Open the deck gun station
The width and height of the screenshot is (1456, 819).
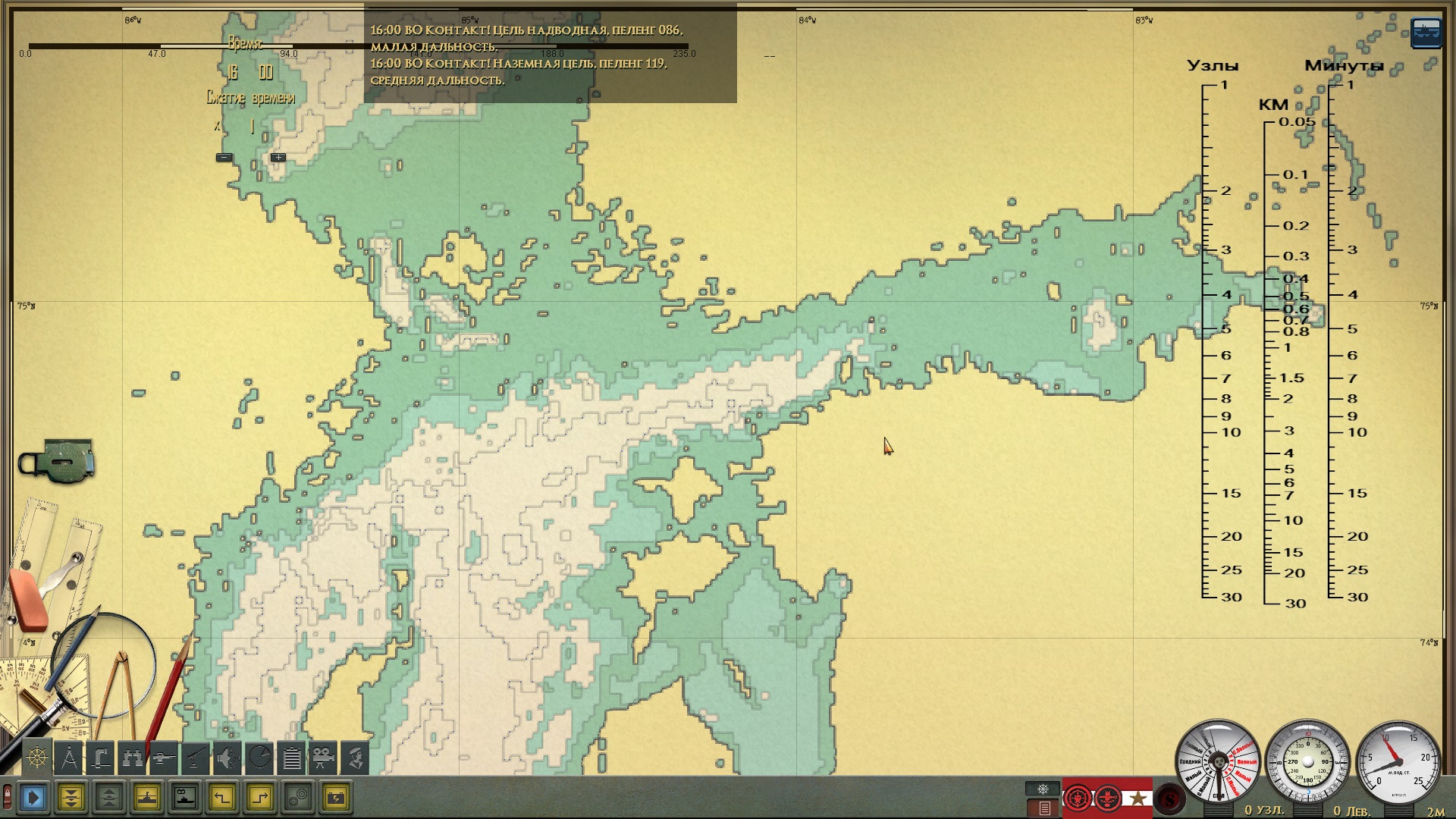tap(165, 758)
